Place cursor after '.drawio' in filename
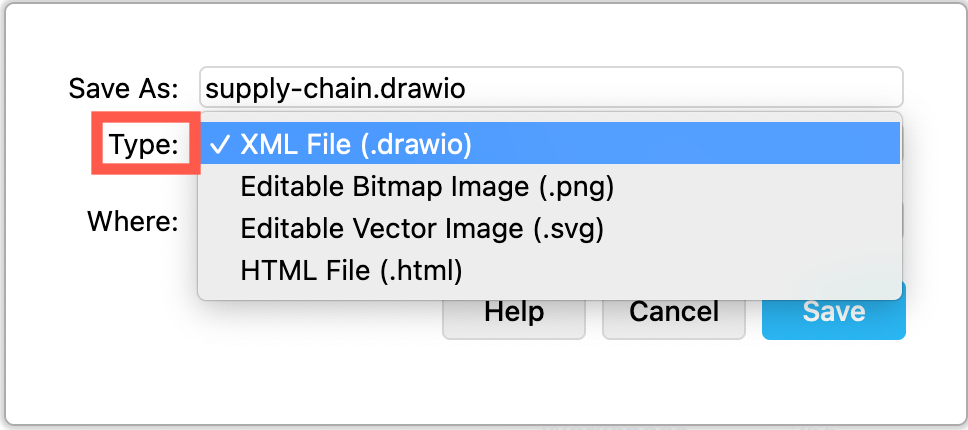This screenshot has width=968, height=430. click(x=467, y=88)
